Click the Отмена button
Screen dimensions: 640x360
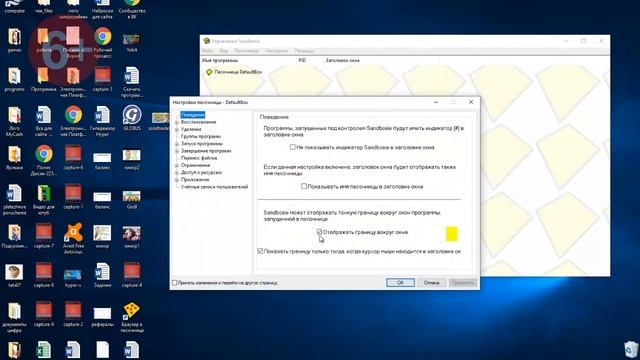click(431, 282)
